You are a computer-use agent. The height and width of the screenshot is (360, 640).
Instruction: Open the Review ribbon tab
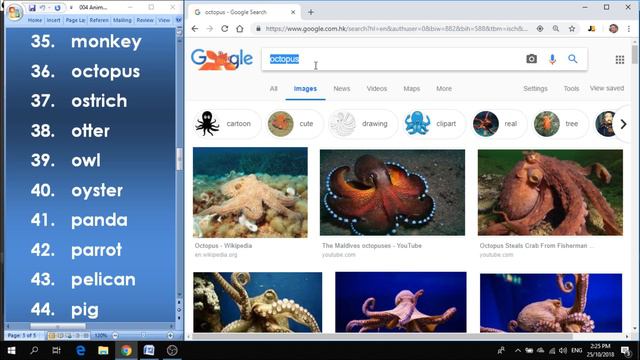[x=145, y=20]
